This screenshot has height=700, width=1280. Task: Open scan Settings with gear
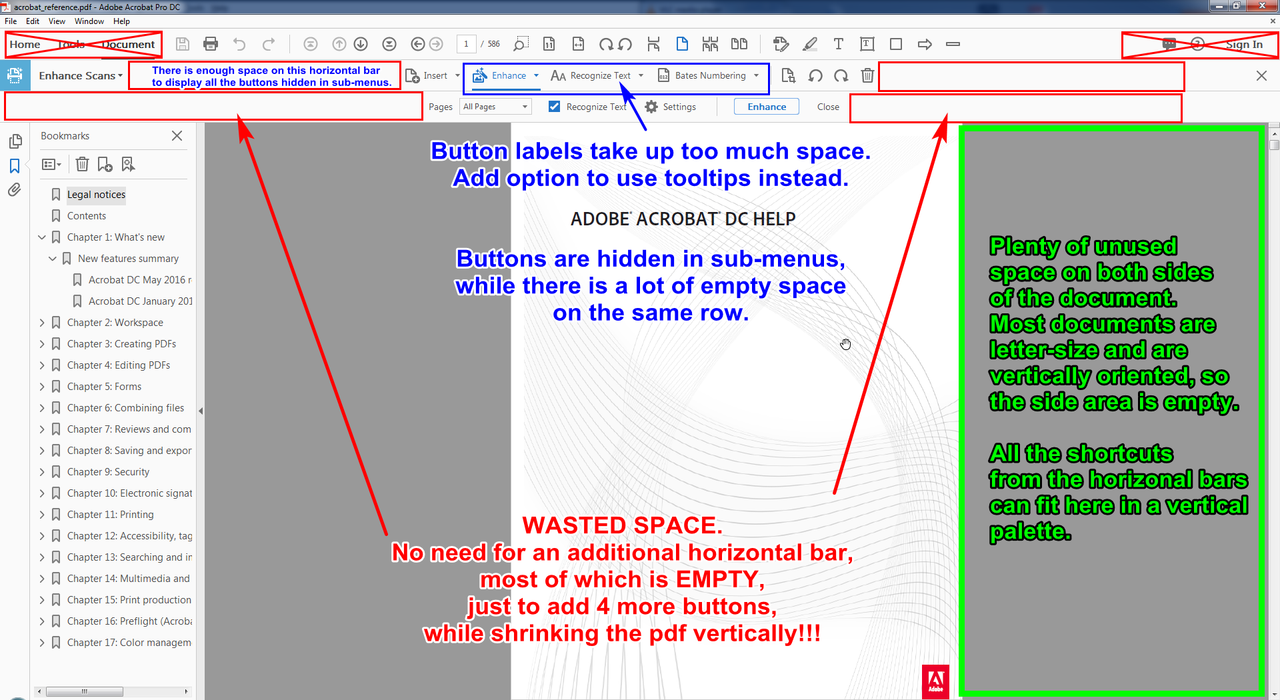tap(670, 107)
